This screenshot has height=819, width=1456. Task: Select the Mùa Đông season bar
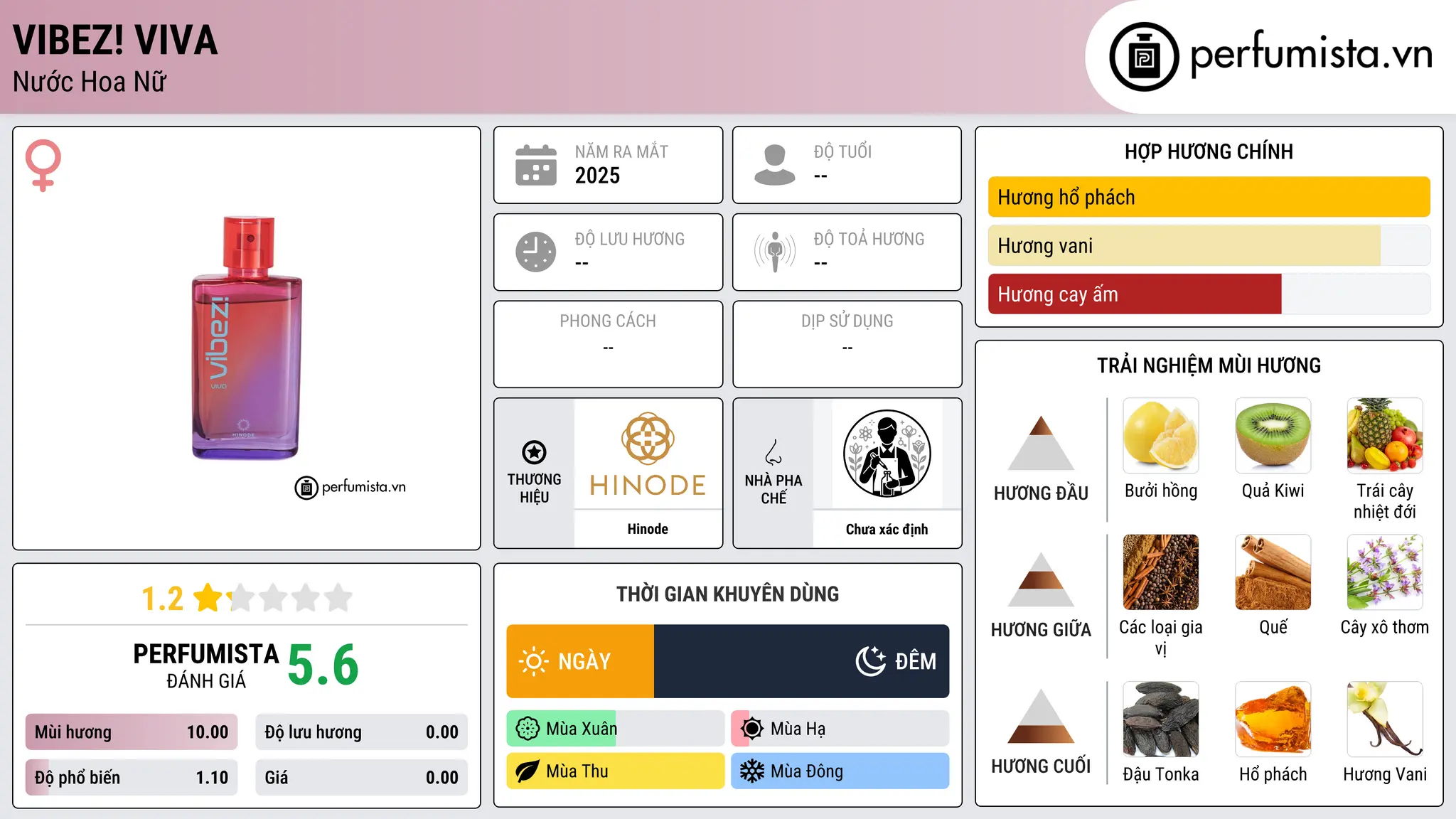[x=840, y=771]
